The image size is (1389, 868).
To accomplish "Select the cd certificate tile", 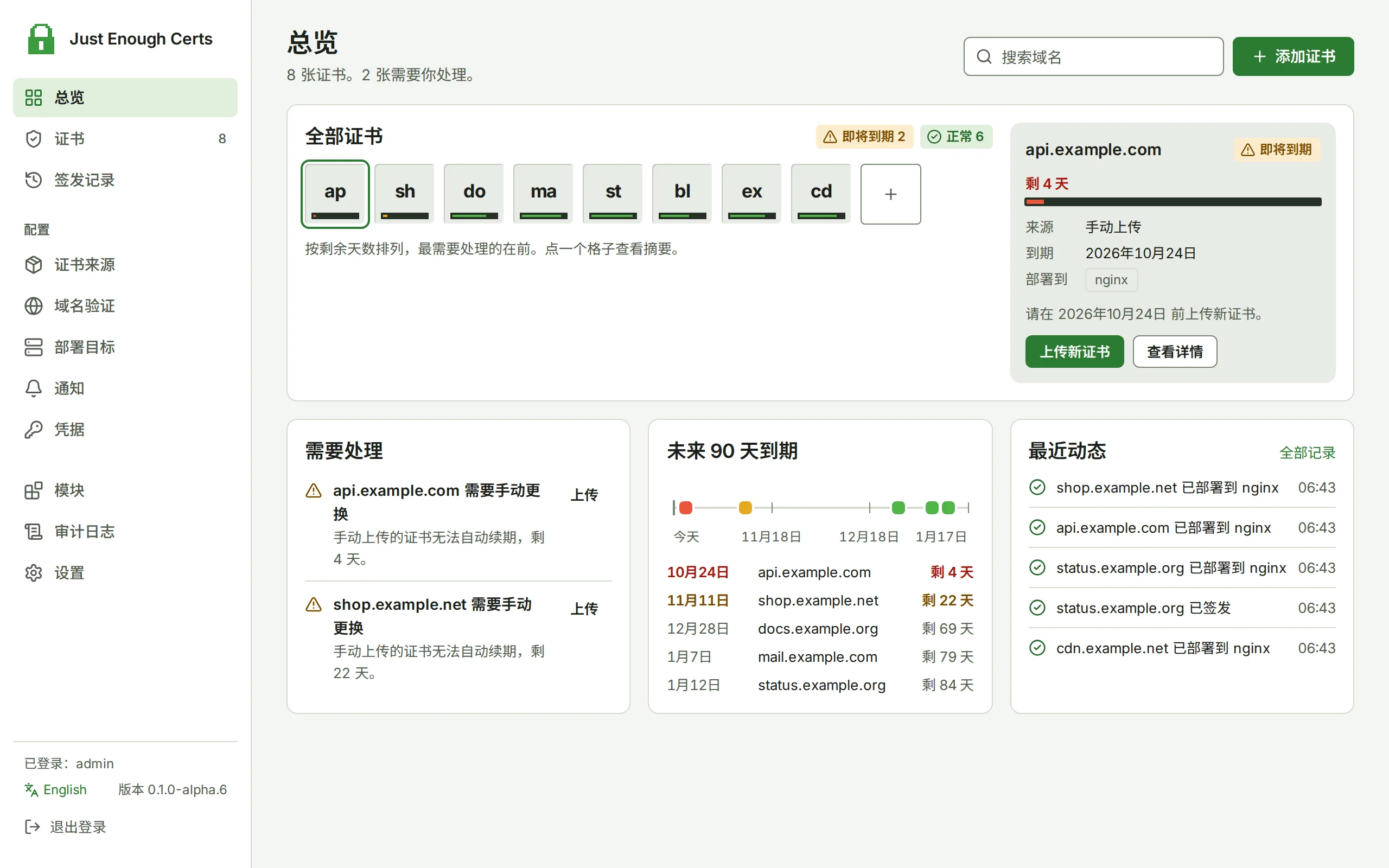I will (821, 194).
